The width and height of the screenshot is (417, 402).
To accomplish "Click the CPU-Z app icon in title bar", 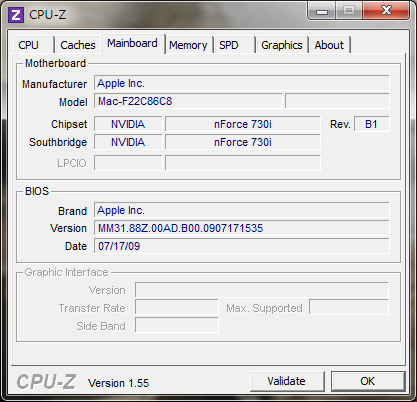I will tap(16, 15).
